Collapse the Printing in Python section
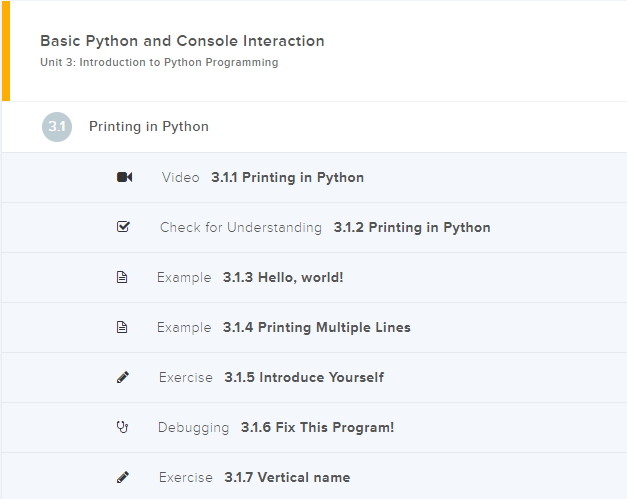Viewport: 627px width, 499px height. pos(149,127)
